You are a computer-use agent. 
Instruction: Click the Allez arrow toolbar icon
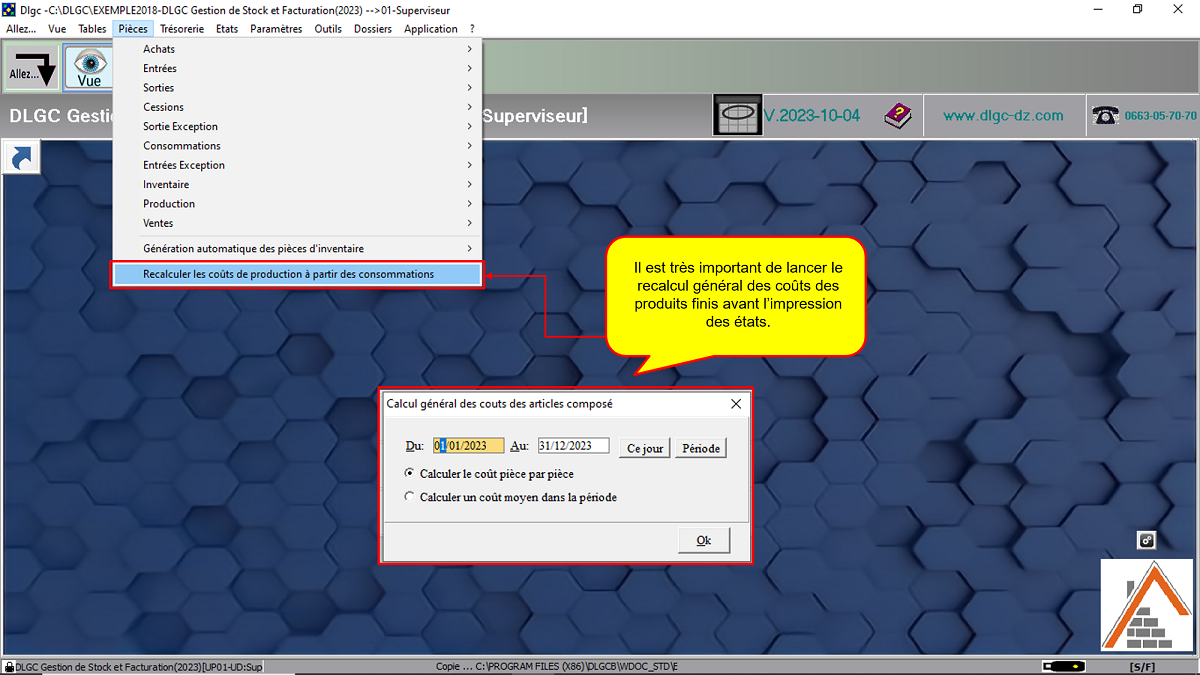point(31,68)
